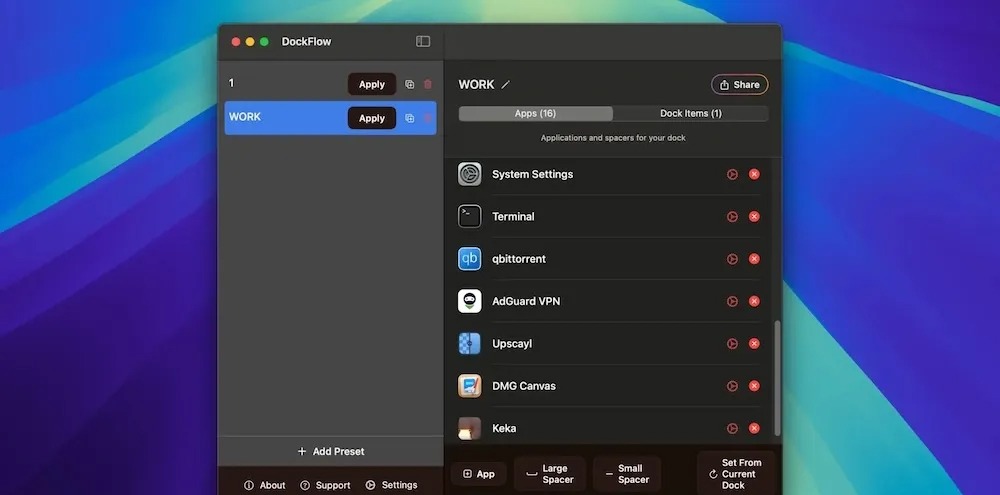1000x495 pixels.
Task: Launch Keka using its play icon
Action: (732, 429)
